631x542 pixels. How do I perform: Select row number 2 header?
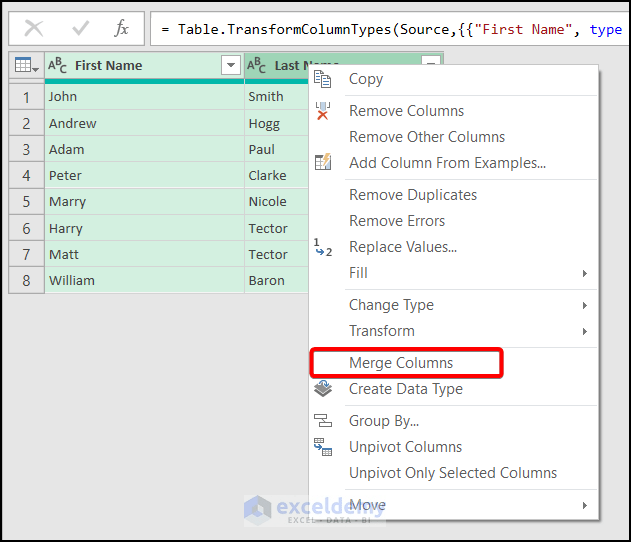pos(26,123)
